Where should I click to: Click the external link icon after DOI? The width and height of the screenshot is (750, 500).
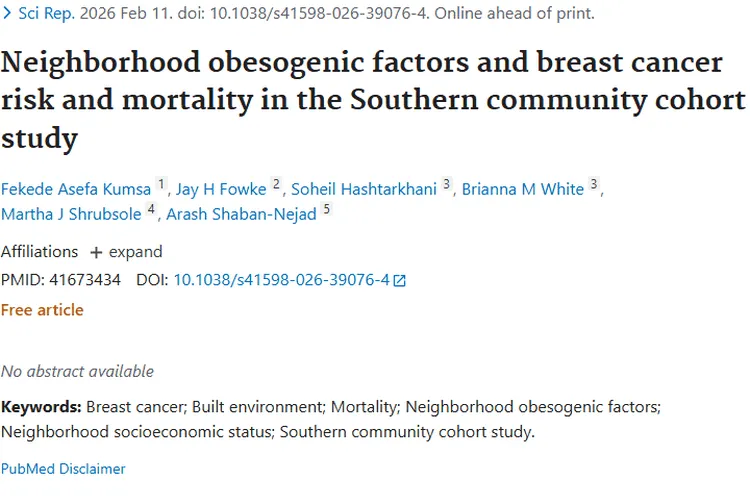[400, 281]
